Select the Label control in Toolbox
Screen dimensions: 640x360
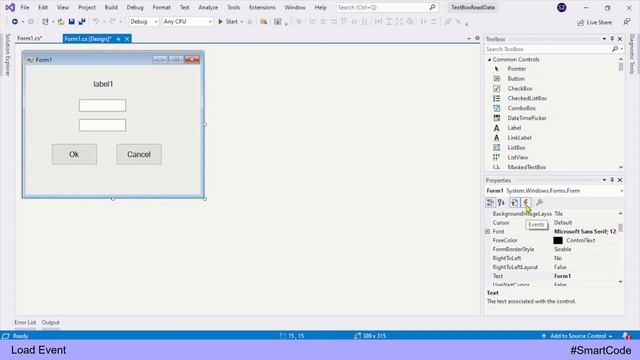tap(514, 128)
